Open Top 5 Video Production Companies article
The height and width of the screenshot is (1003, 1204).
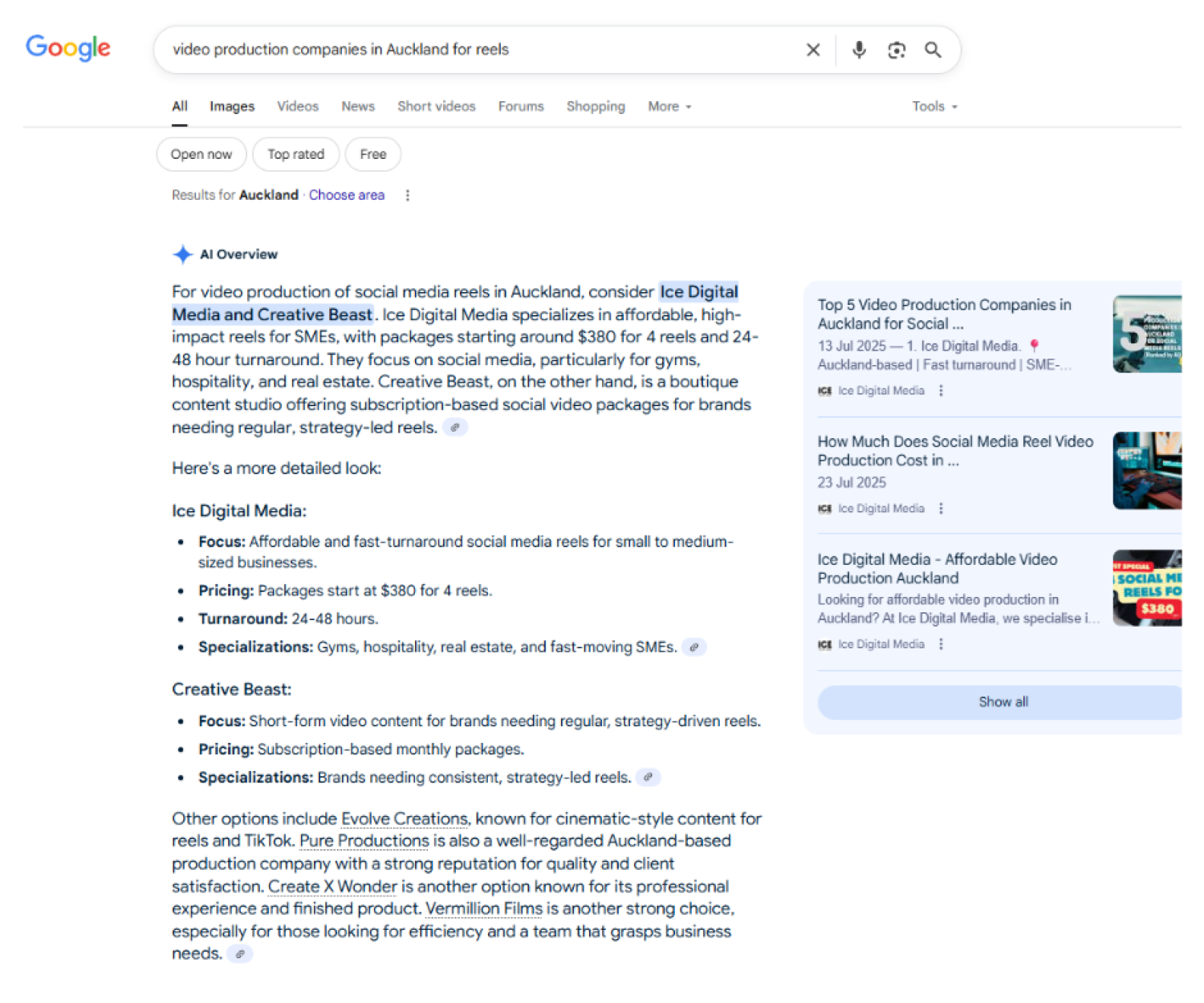945,314
